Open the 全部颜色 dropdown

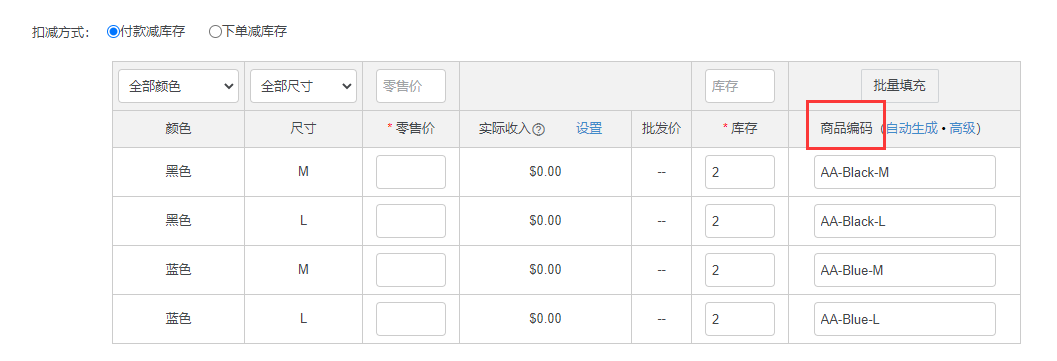tap(179, 86)
